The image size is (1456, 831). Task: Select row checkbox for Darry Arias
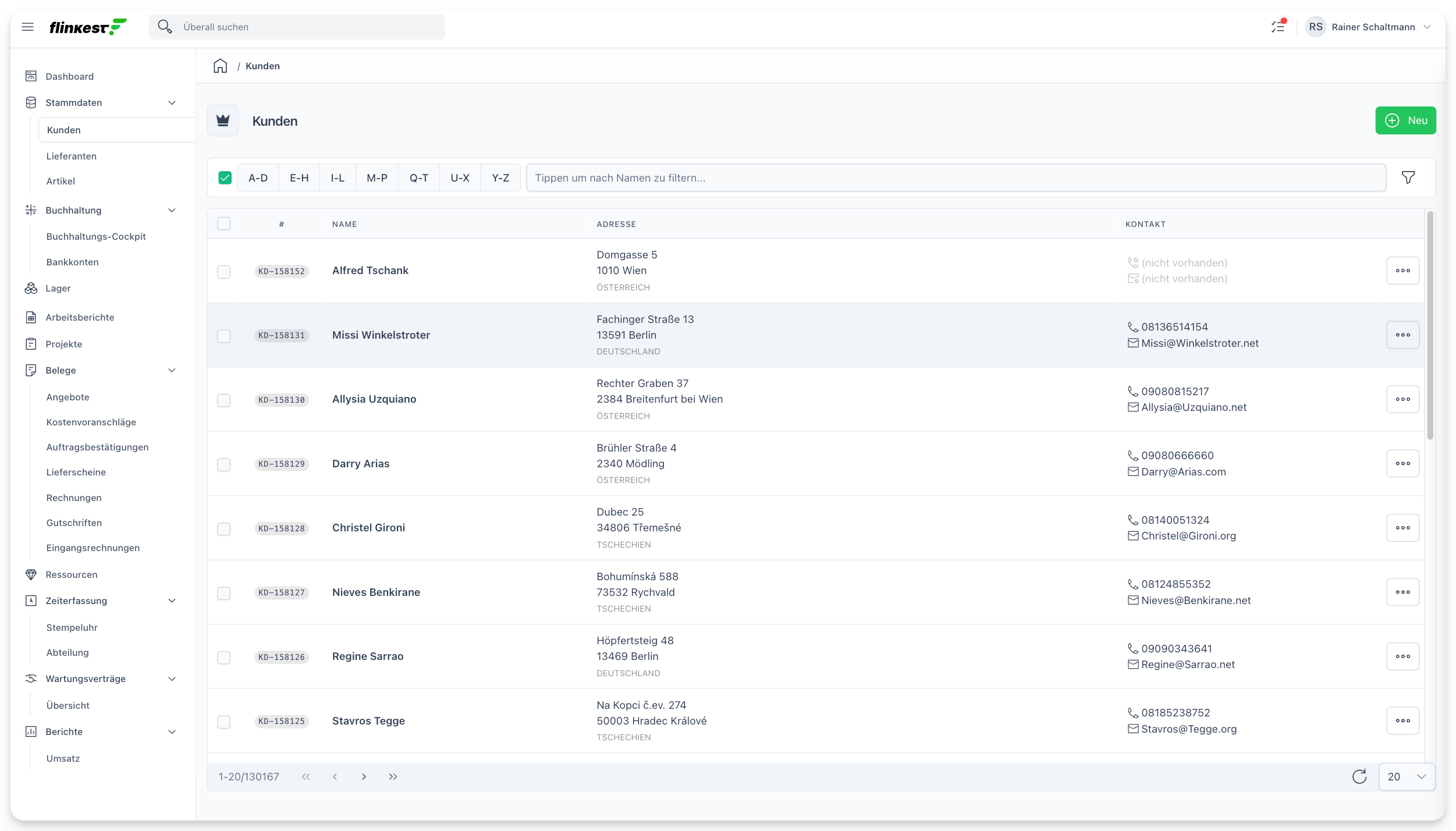pyautogui.click(x=224, y=464)
